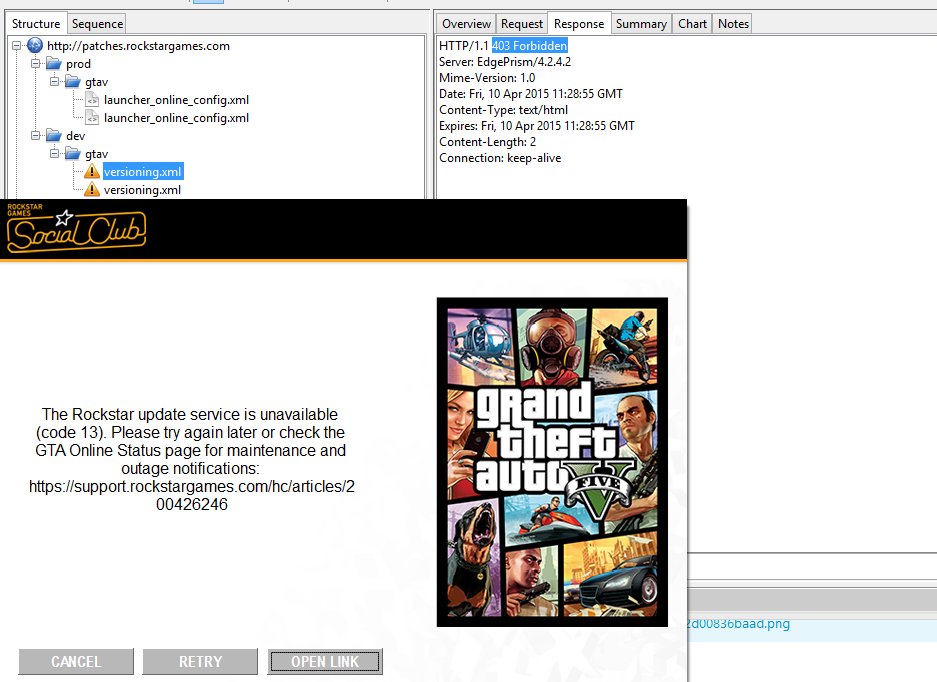Click CANCEL in the Social Club dialog

click(x=76, y=662)
